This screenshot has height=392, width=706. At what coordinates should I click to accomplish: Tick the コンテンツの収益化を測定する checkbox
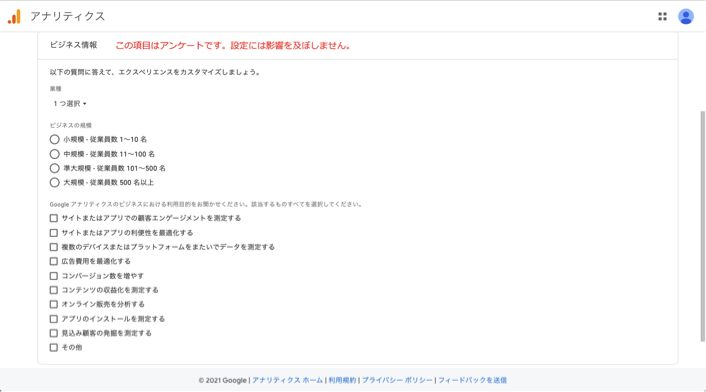pyautogui.click(x=54, y=290)
